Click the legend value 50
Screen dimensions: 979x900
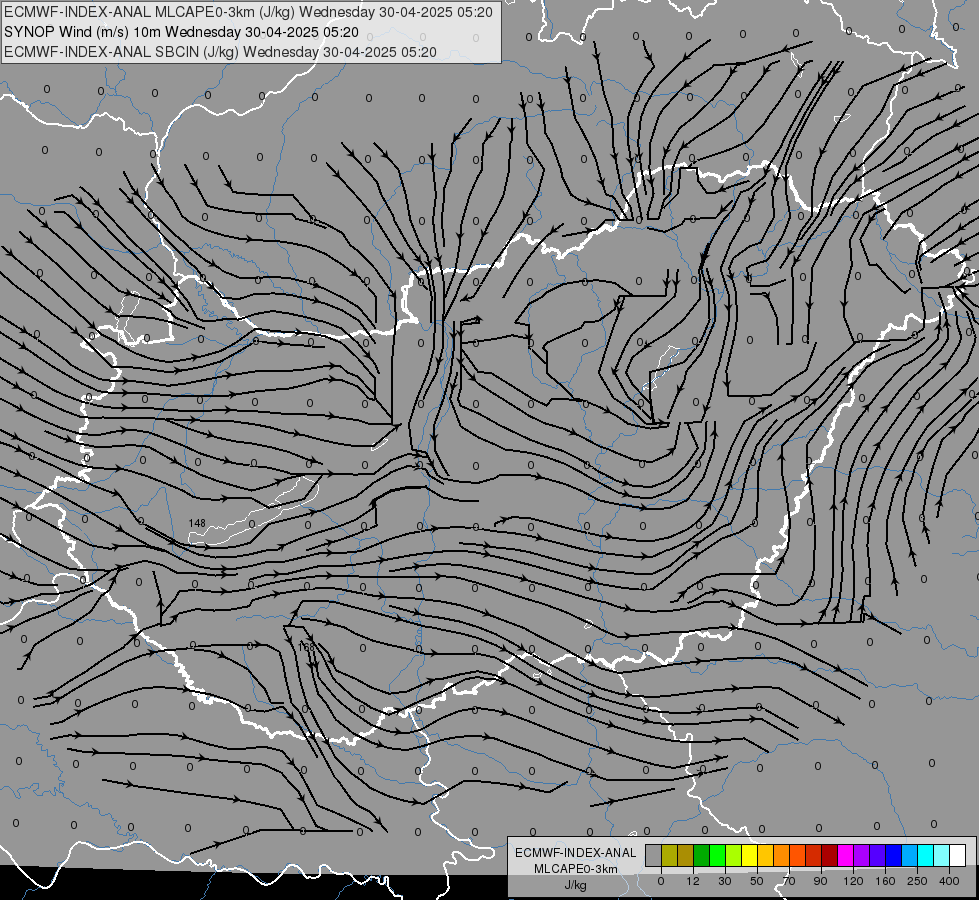click(x=757, y=881)
